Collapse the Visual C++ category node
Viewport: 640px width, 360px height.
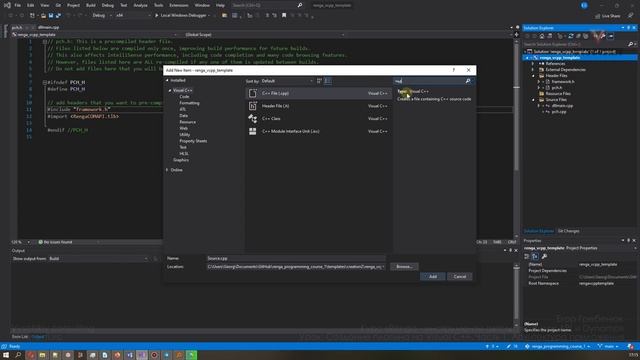170,90
